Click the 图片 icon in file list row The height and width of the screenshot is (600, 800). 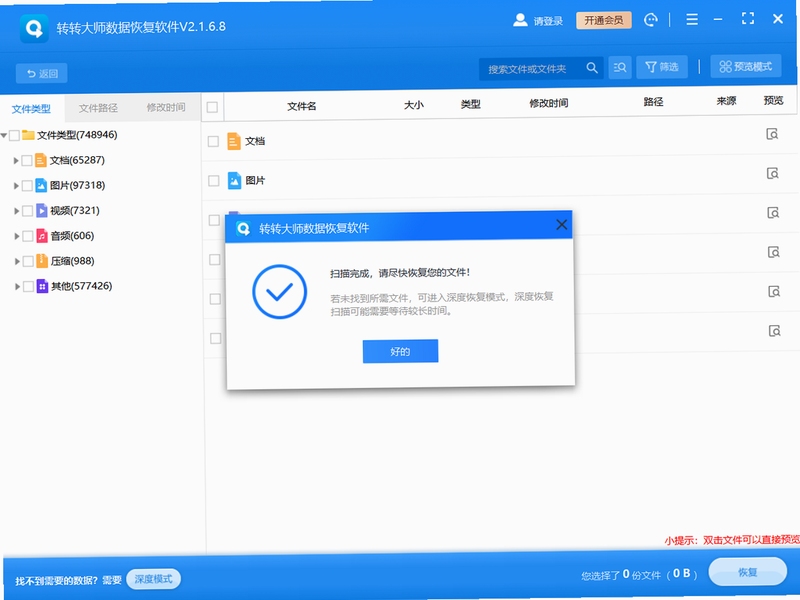pyautogui.click(x=234, y=181)
